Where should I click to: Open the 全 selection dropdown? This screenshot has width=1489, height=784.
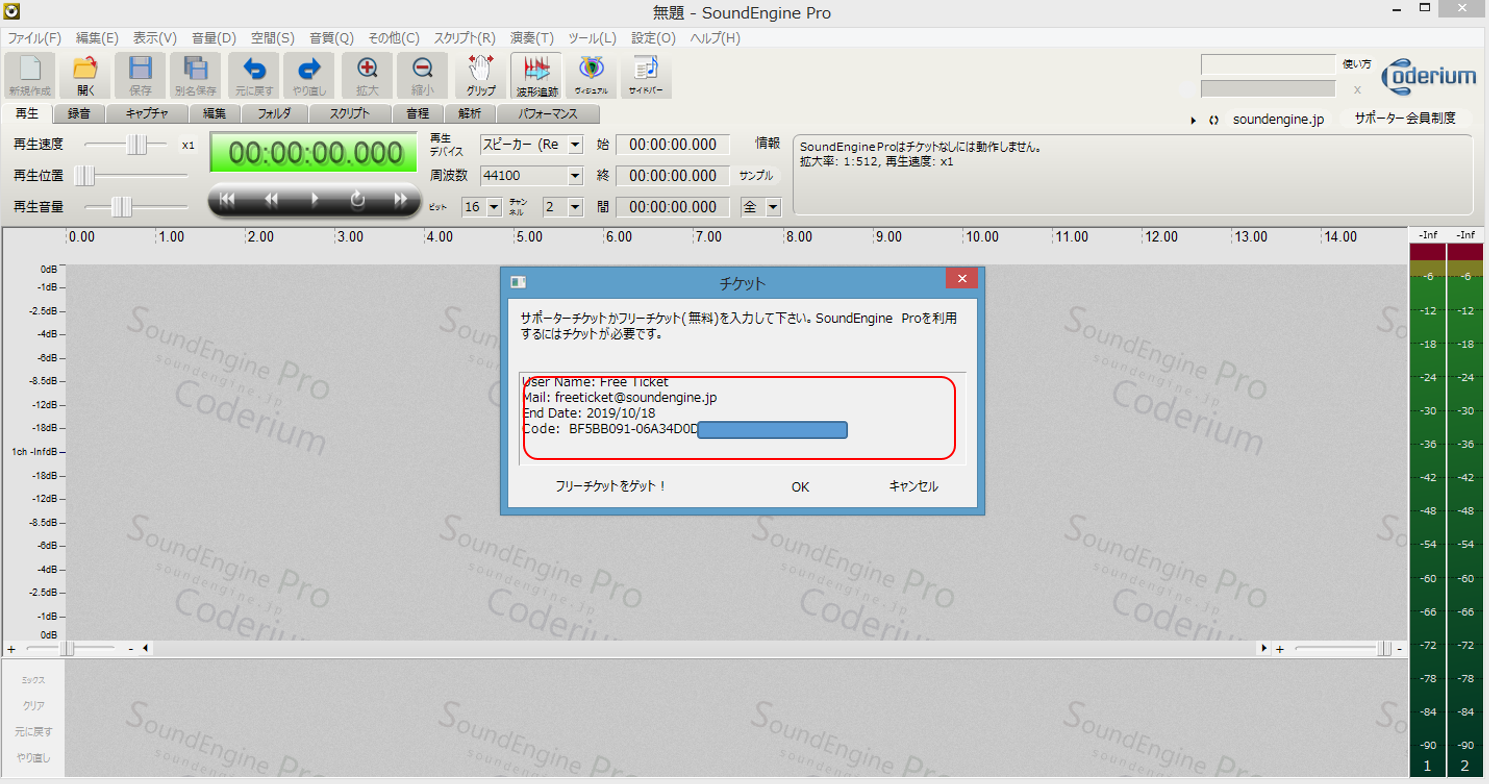pyautogui.click(x=773, y=207)
